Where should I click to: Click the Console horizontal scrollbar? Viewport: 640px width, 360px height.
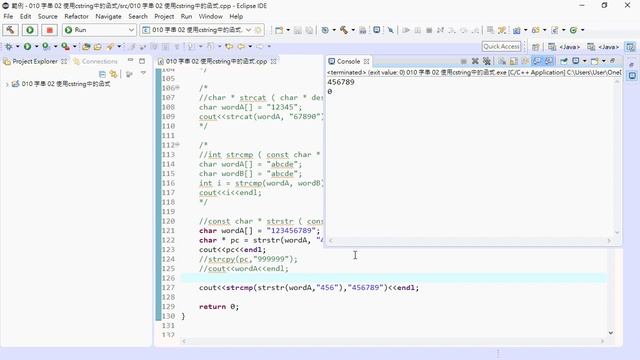point(469,241)
